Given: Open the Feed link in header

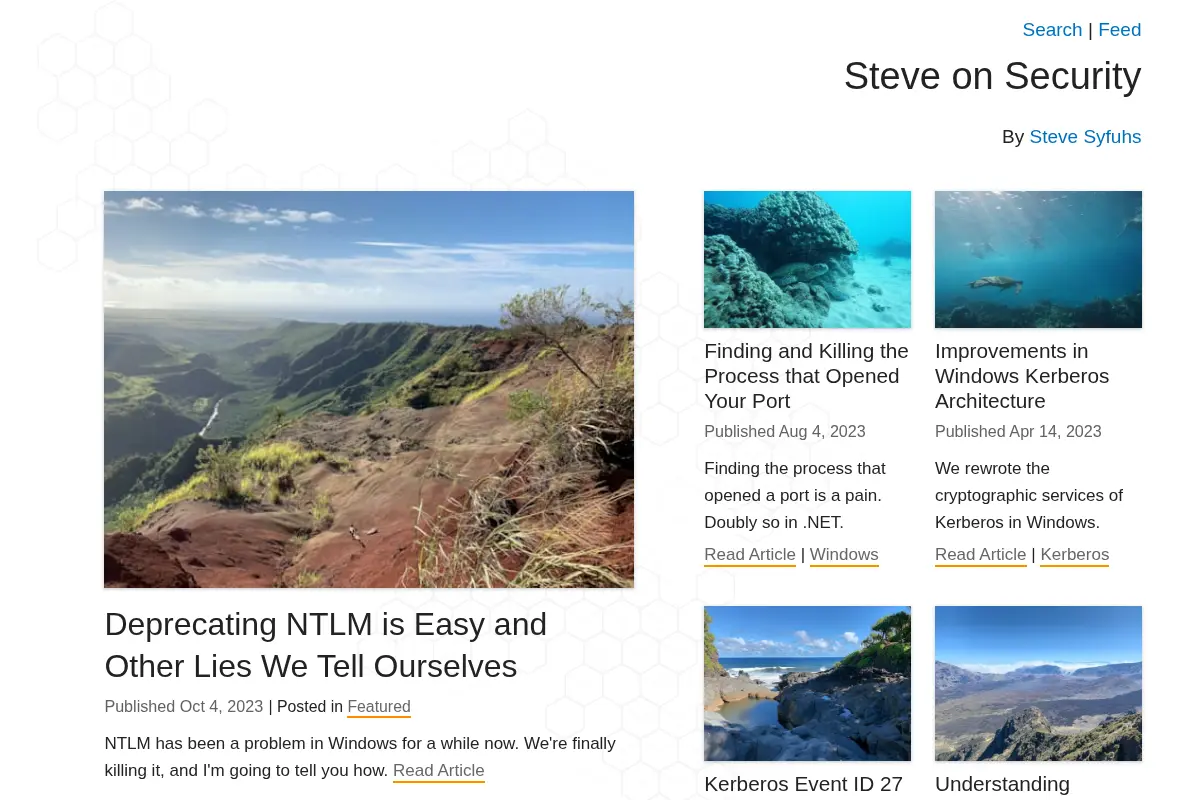Looking at the screenshot, I should click(x=1119, y=30).
